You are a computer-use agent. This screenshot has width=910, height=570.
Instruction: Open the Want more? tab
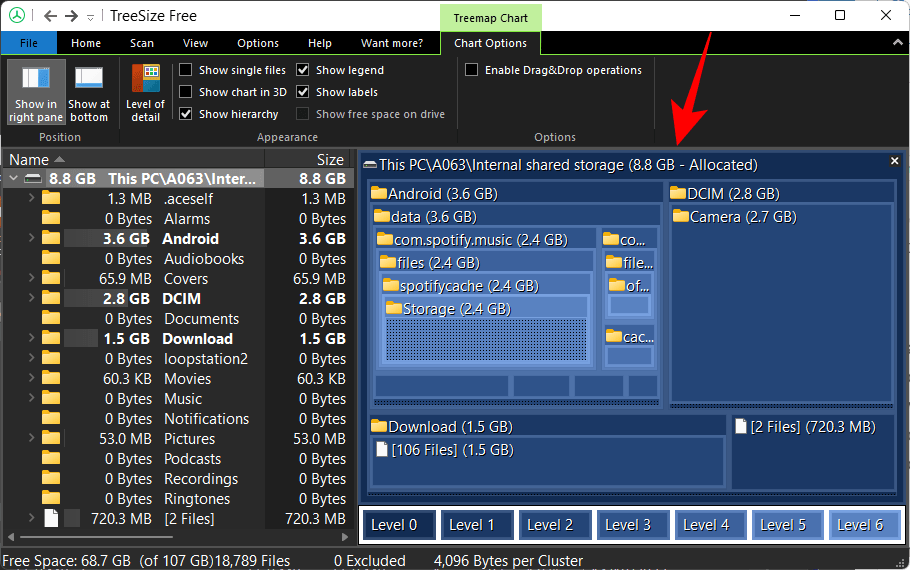pos(392,43)
